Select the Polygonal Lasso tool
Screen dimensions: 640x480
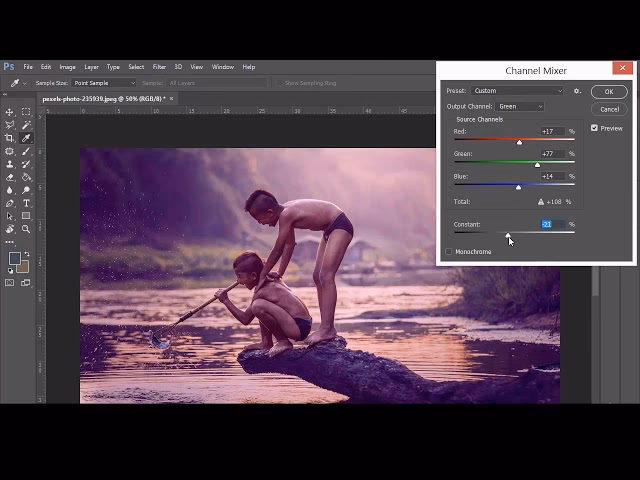coord(9,125)
